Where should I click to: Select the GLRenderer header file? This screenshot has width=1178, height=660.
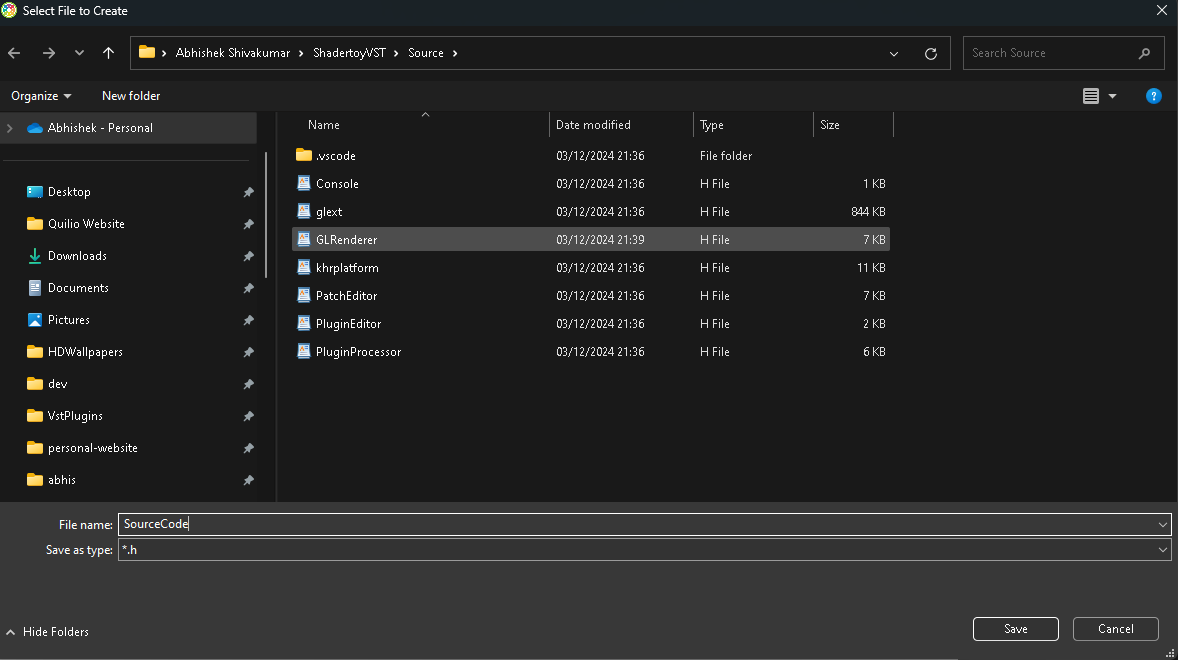pyautogui.click(x=591, y=240)
